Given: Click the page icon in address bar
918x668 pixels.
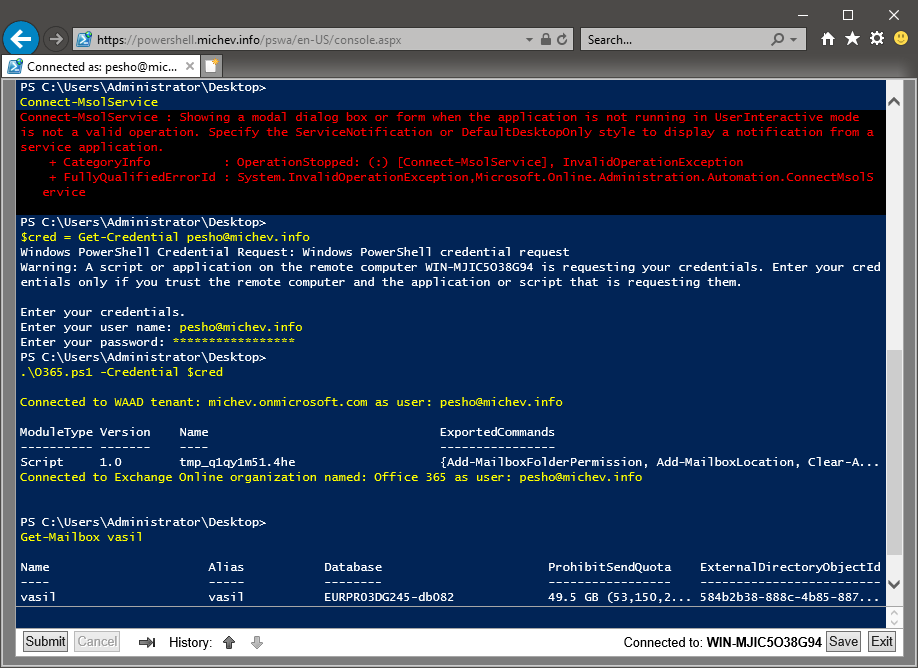Looking at the screenshot, I should [x=84, y=39].
